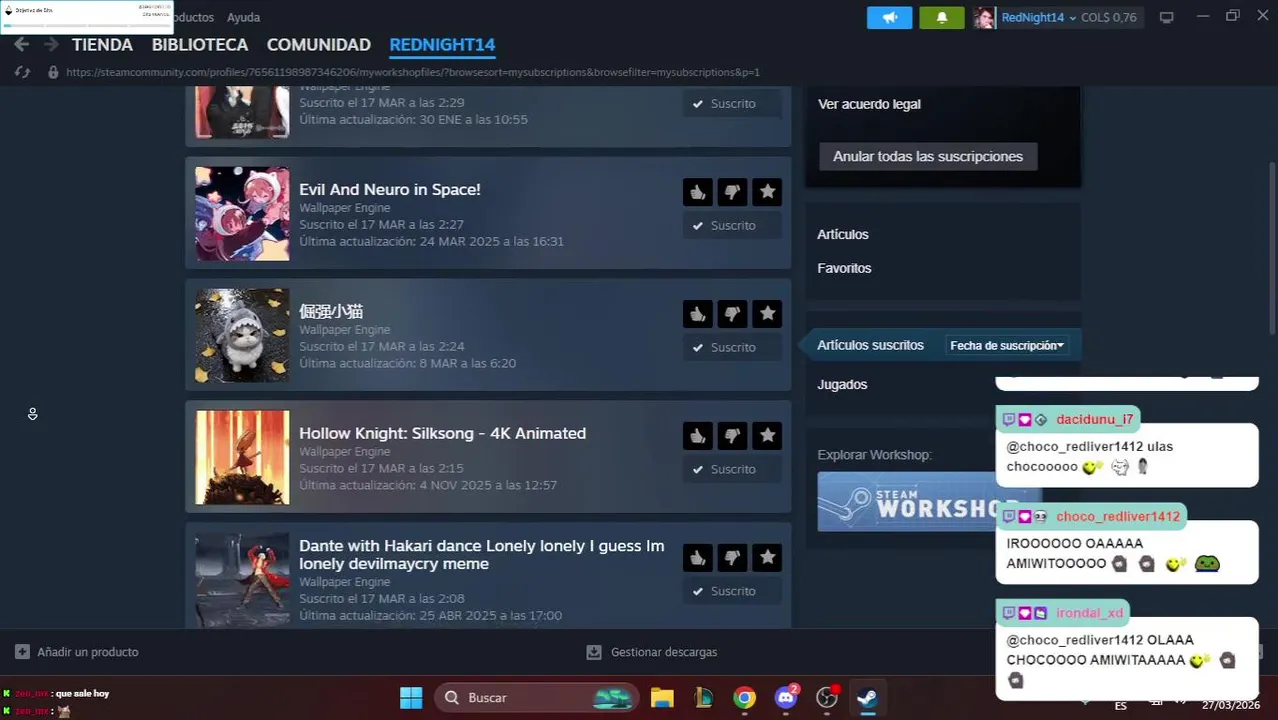Viewport: 1278px width, 720px height.
Task: Select Artículos suscritos in the side menu
Action: [x=870, y=344]
